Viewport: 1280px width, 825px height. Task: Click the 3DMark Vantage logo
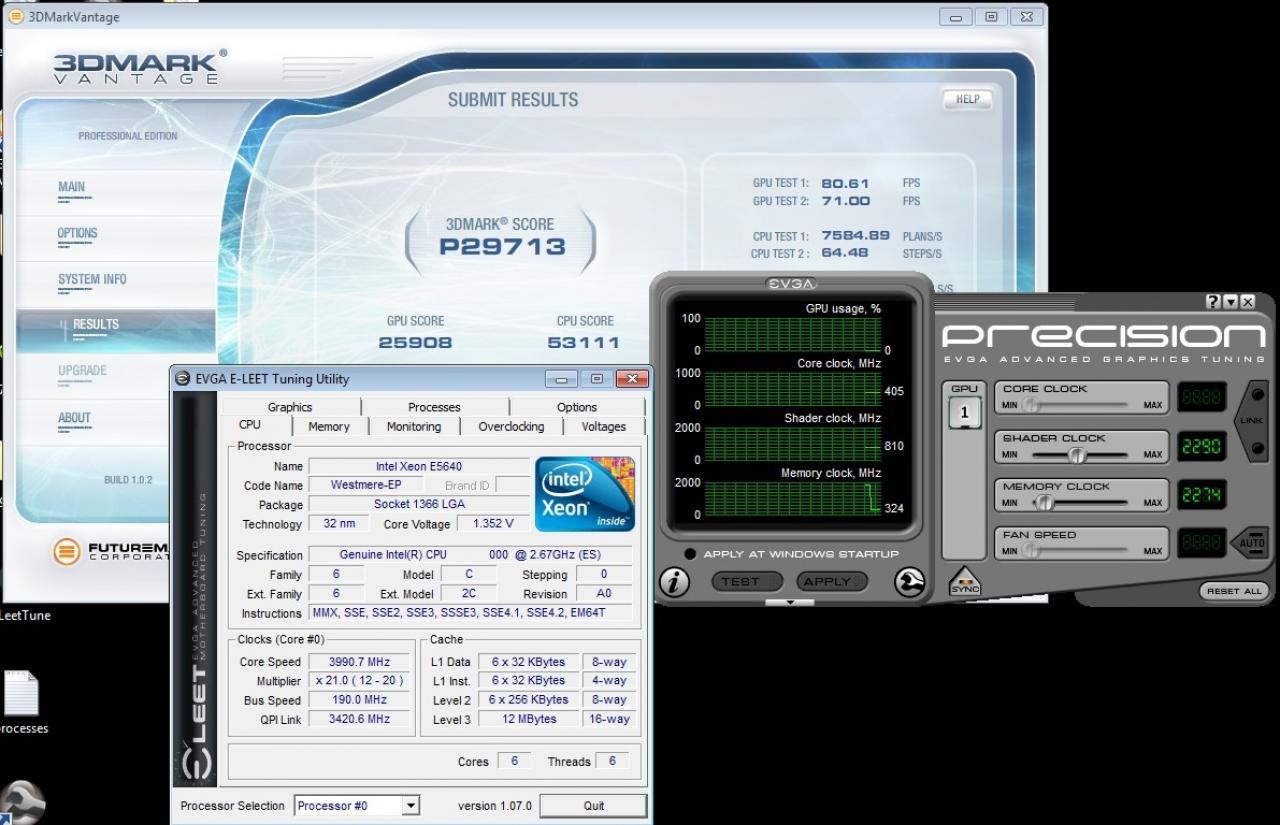pyautogui.click(x=139, y=68)
